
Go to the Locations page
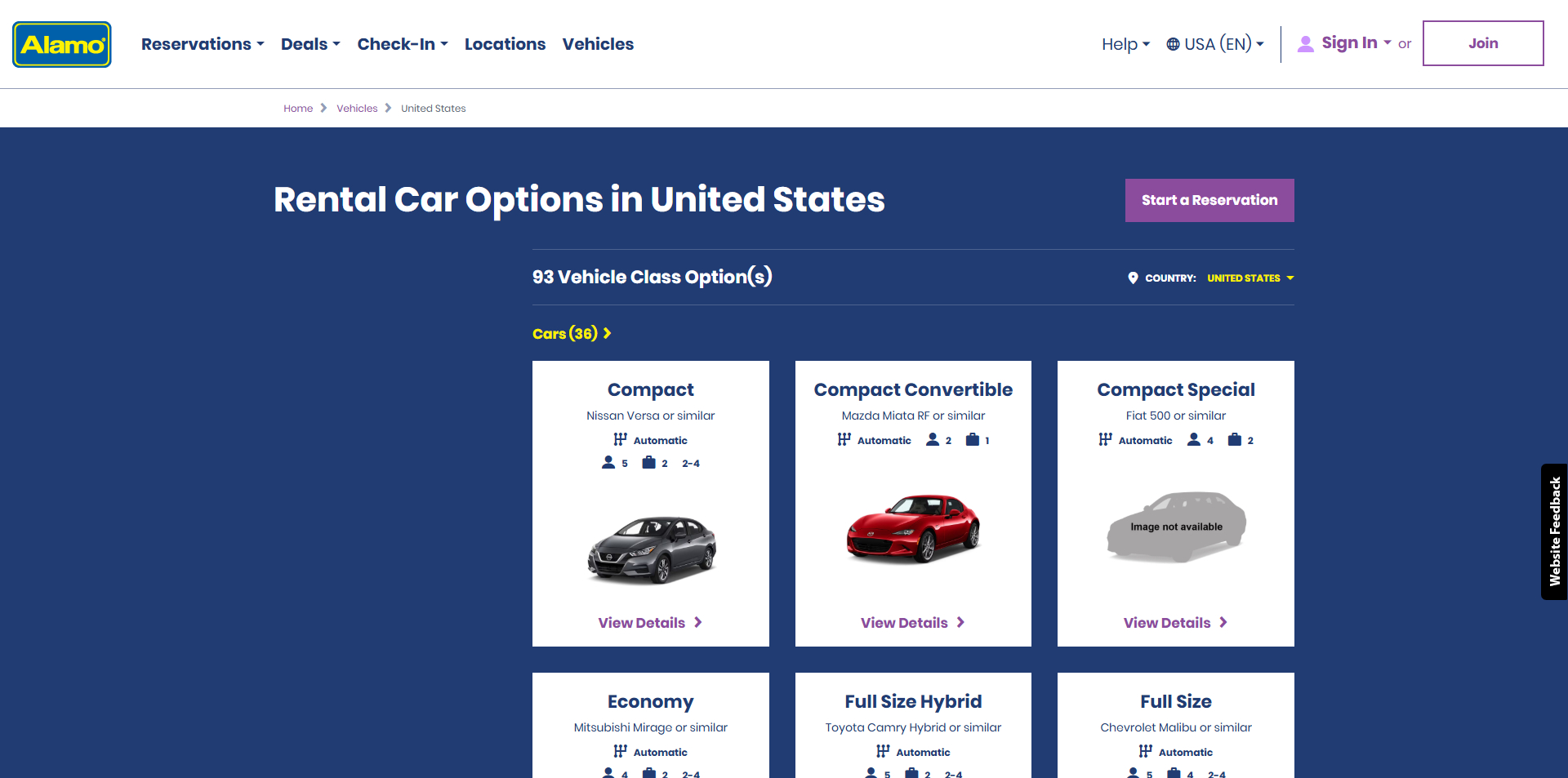[505, 44]
